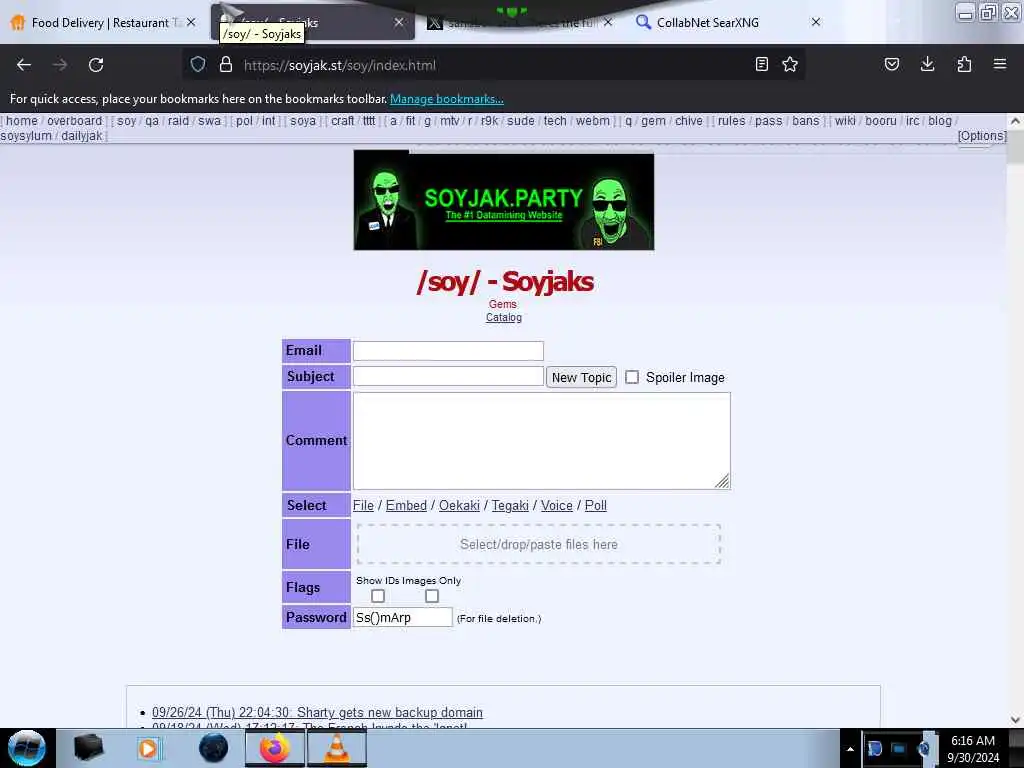The width and height of the screenshot is (1024, 768).
Task: Open the Windows Start orb
Action: tap(27, 748)
